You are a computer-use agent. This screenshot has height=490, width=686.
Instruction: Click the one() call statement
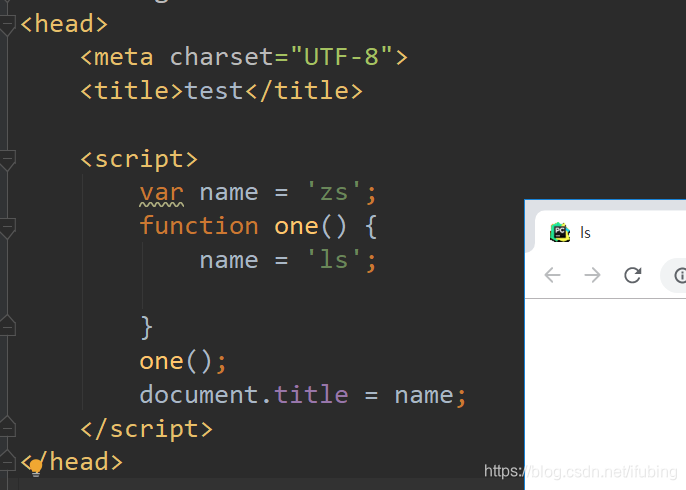[x=183, y=361]
